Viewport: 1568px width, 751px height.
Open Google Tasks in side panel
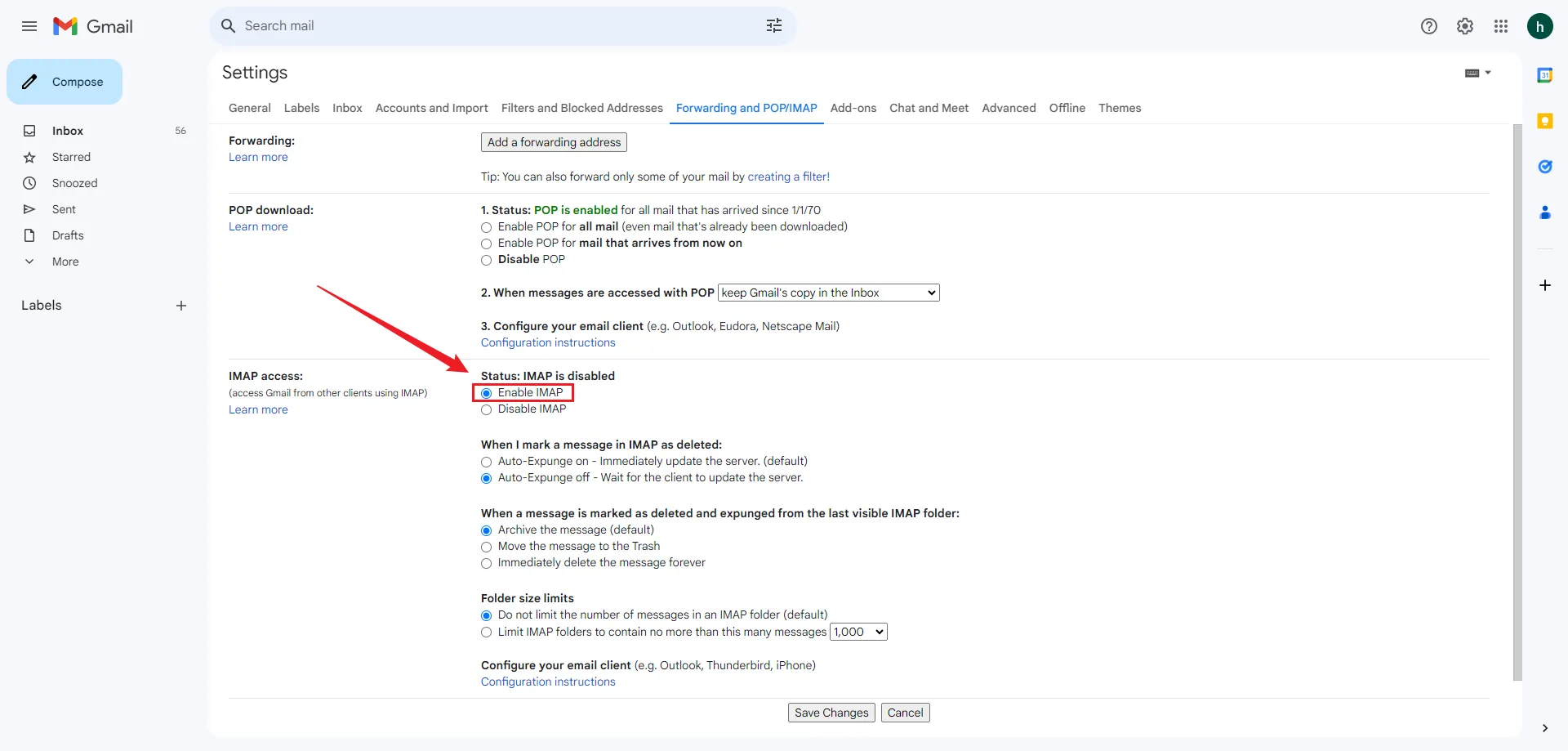1544,167
